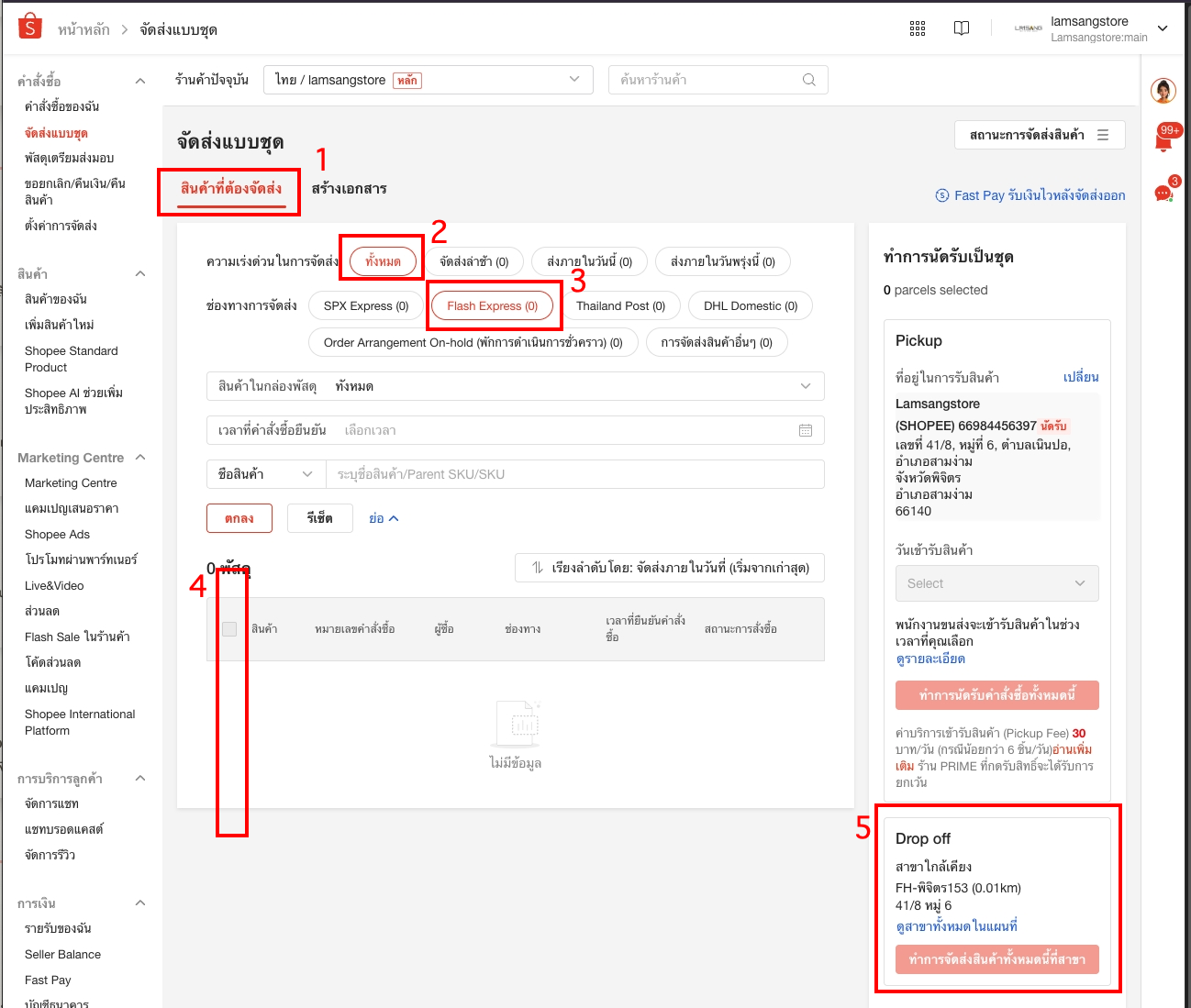Open the notifications bell with 99+ badge
This screenshot has height=1008, width=1191.
click(1164, 140)
